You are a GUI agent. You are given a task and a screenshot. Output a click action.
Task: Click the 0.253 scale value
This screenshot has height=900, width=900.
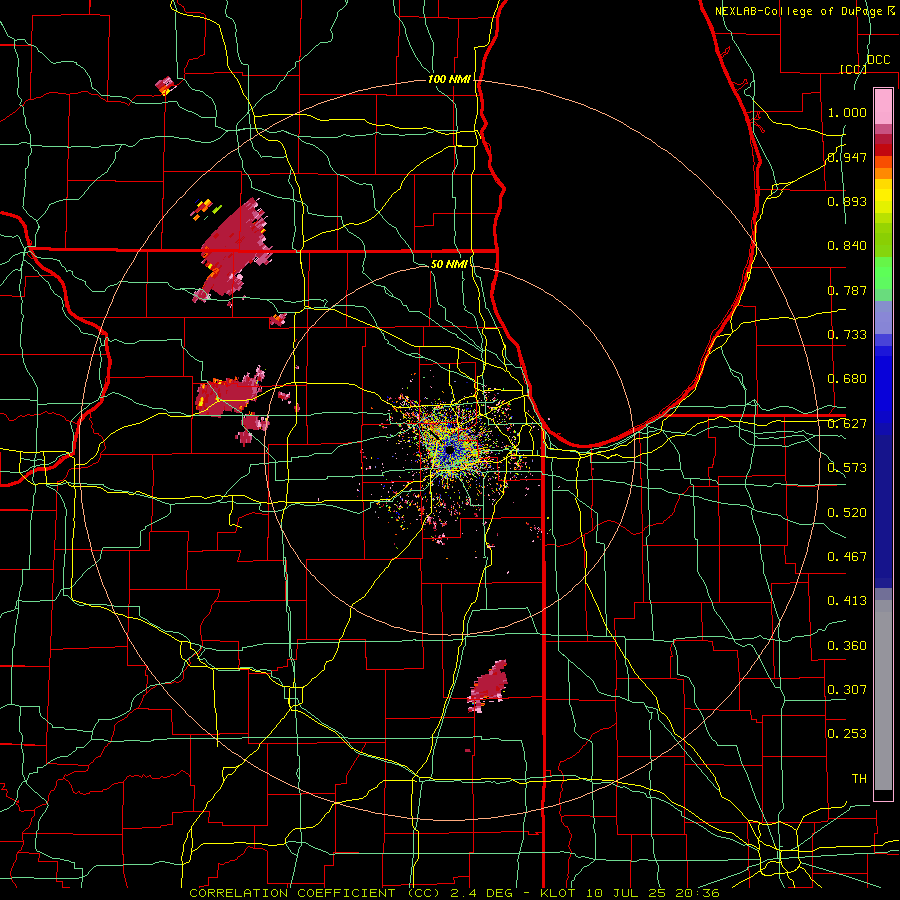tap(847, 734)
